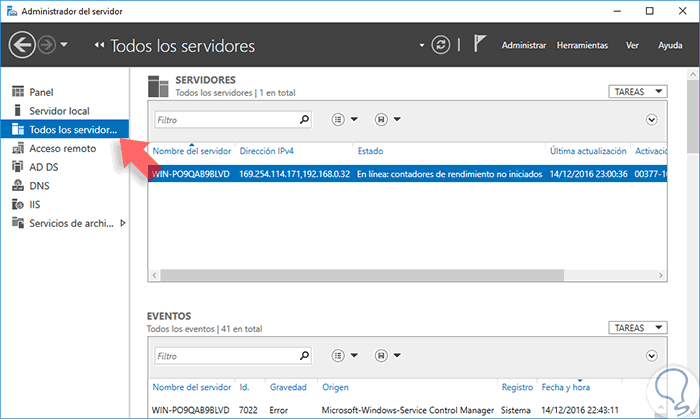Click the Servidores section header icon
This screenshot has height=419, width=700.
[158, 86]
